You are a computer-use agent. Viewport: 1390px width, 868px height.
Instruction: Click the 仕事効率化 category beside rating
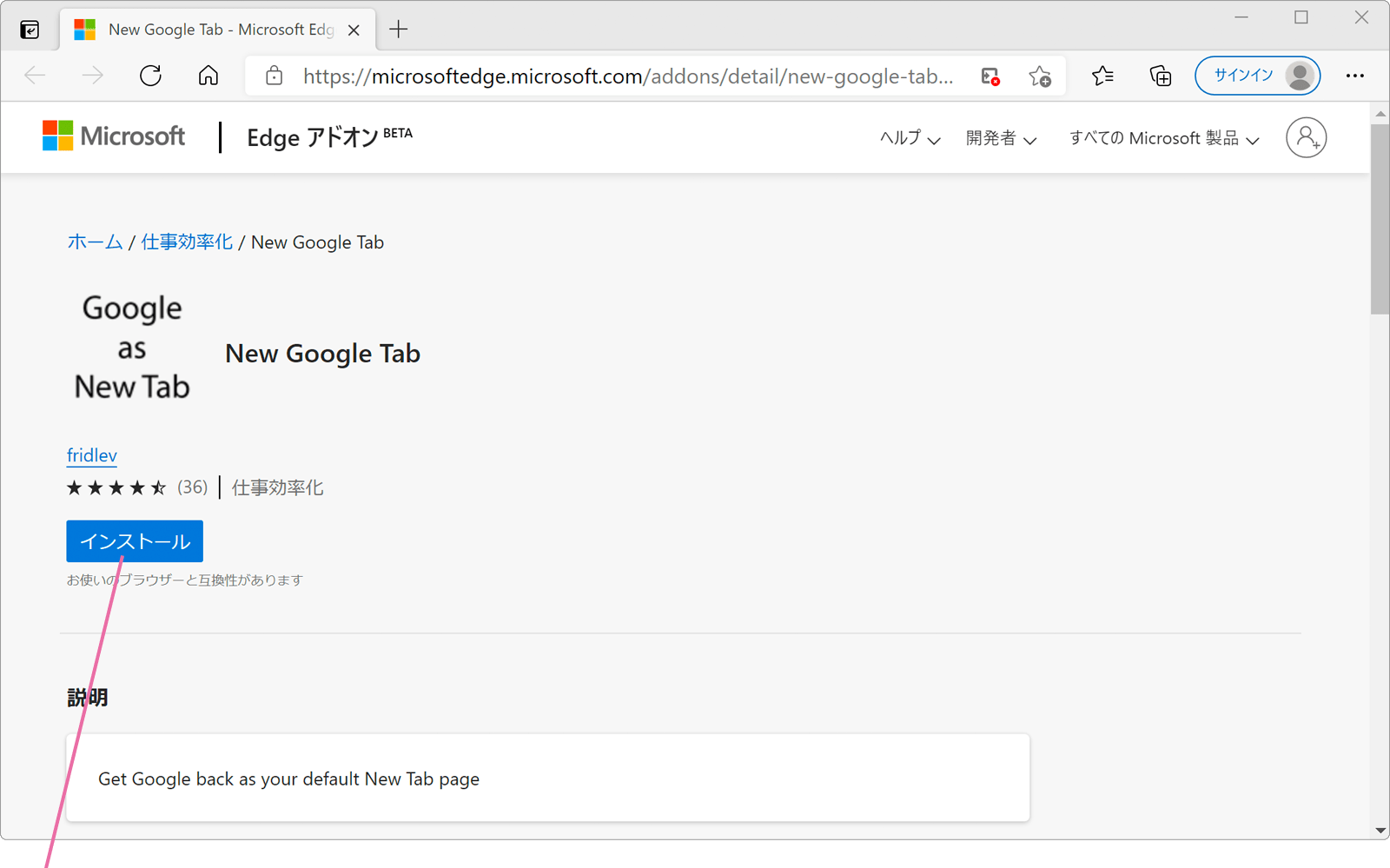tap(278, 487)
